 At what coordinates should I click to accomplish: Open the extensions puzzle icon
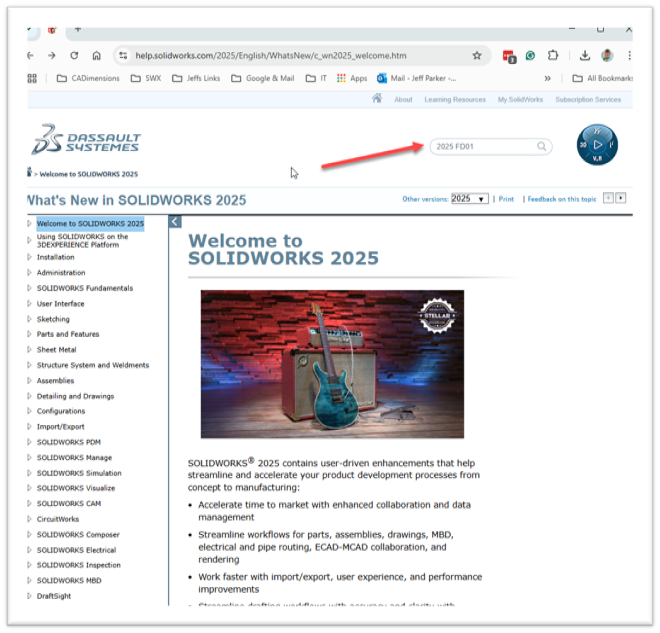tap(553, 55)
